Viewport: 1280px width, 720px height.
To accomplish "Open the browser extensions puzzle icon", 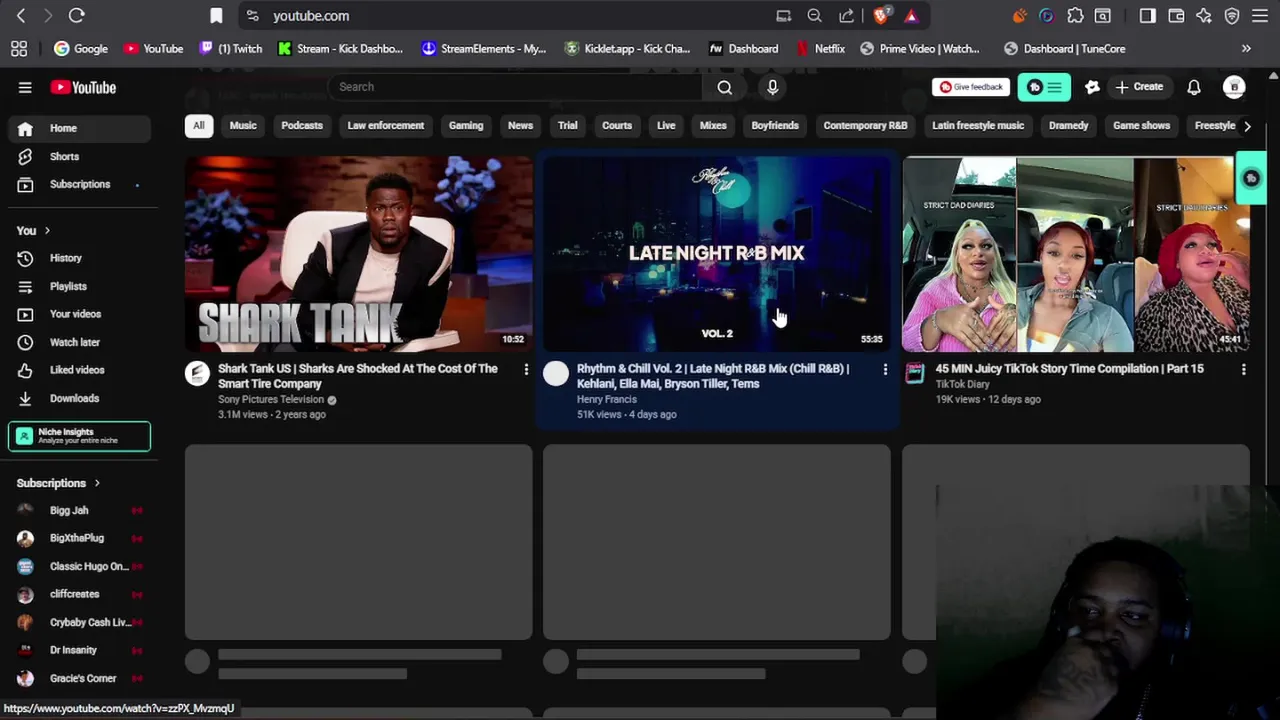I will pyautogui.click(x=1075, y=15).
